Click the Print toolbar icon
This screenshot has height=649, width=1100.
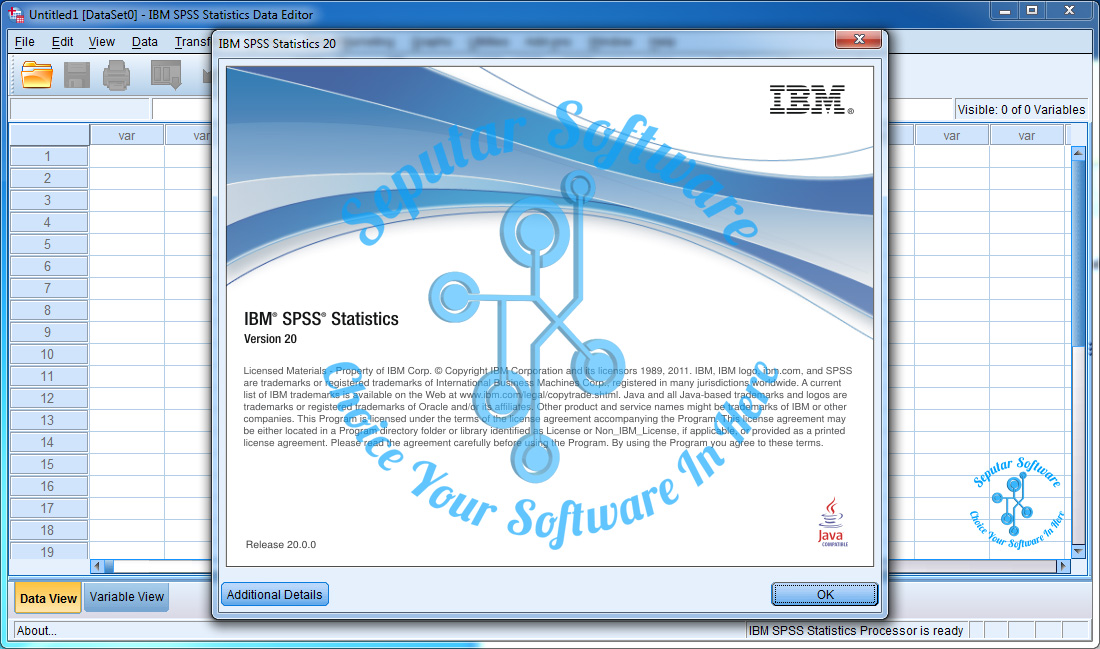117,75
